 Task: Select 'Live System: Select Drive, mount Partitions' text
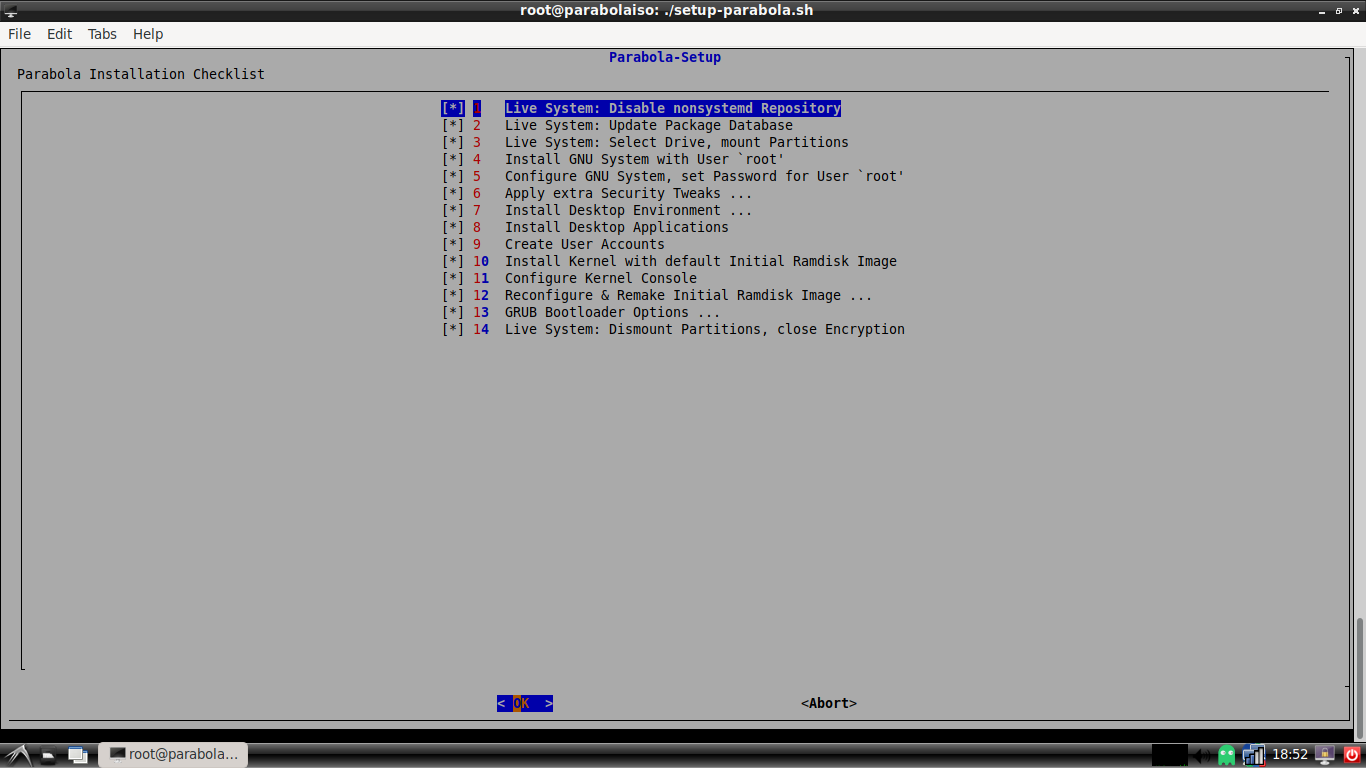(677, 142)
